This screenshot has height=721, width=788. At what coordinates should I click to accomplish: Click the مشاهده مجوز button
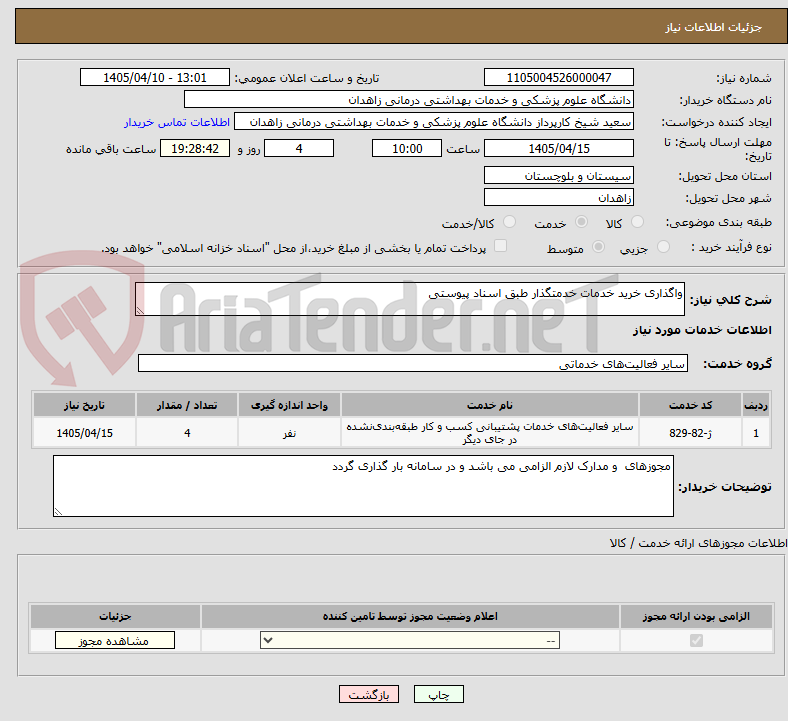[115, 641]
